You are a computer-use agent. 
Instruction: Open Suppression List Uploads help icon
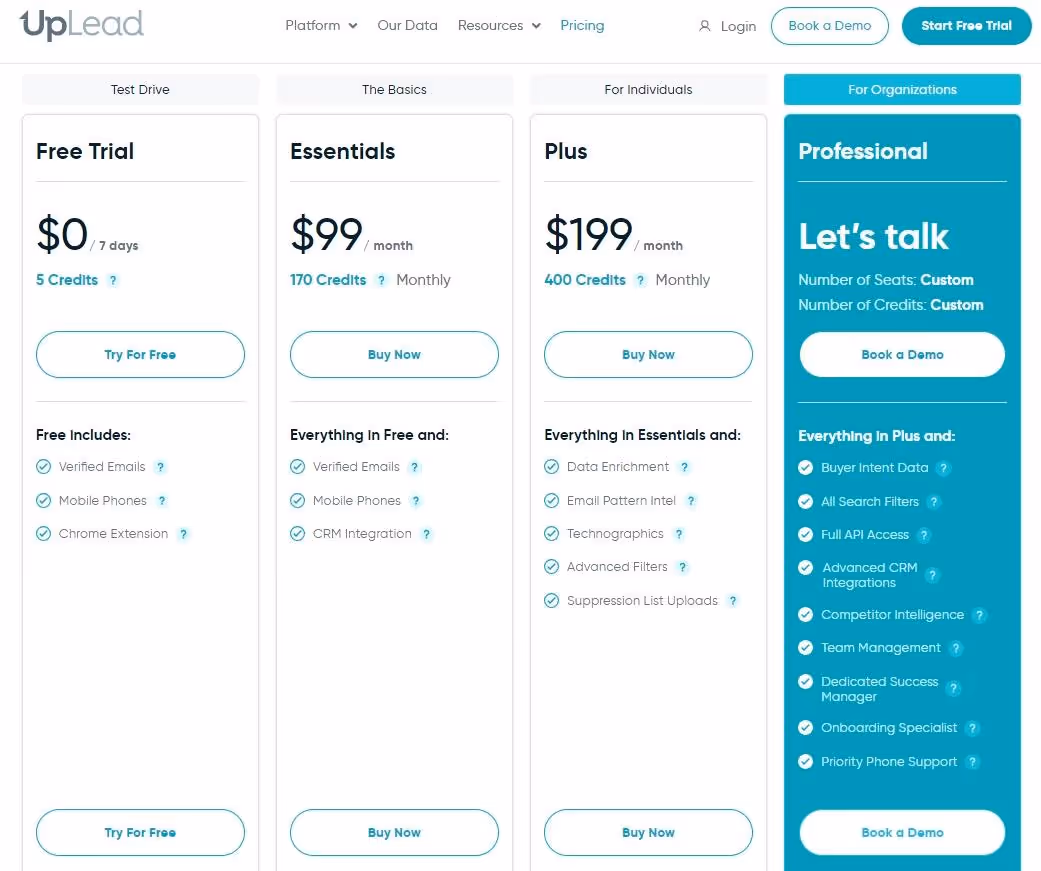click(x=734, y=600)
